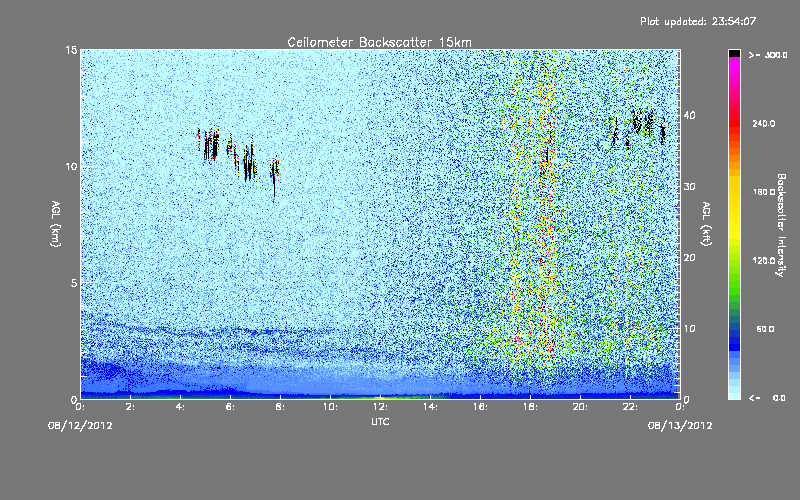The image size is (800, 500).
Task: Click the 30 tick on the kft axis
Action: click(689, 187)
